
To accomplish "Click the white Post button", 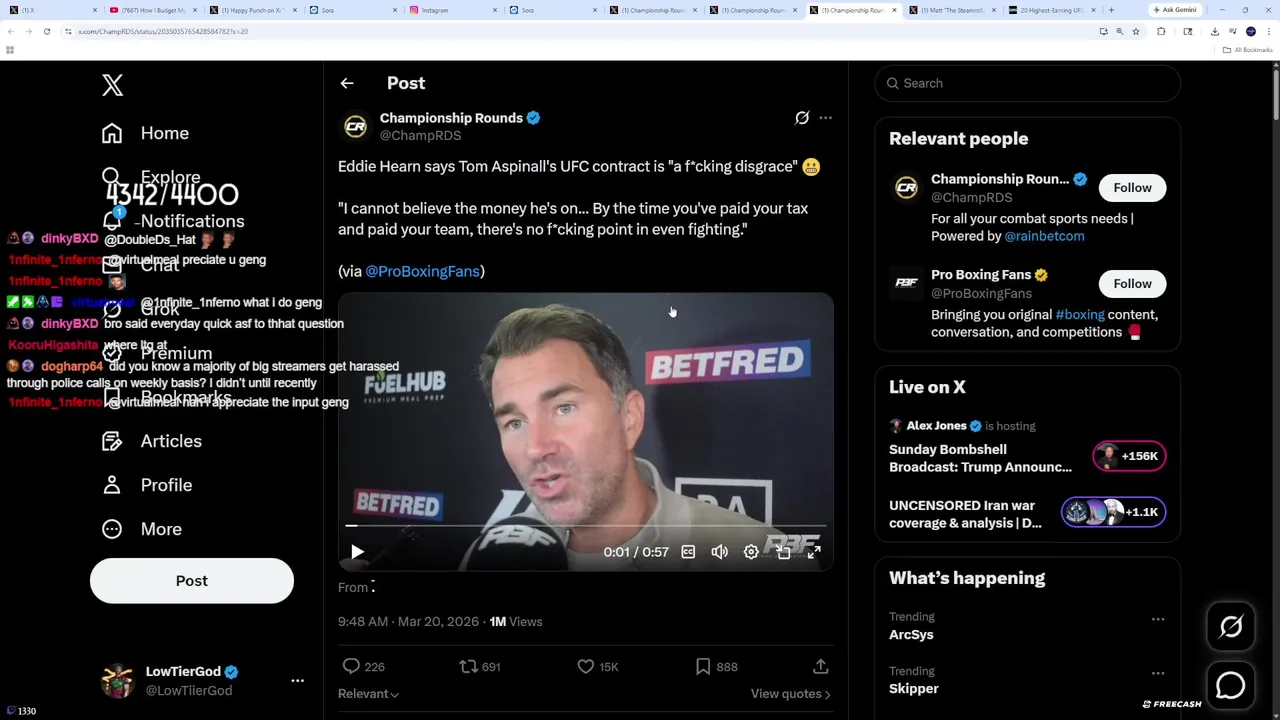I will (192, 581).
